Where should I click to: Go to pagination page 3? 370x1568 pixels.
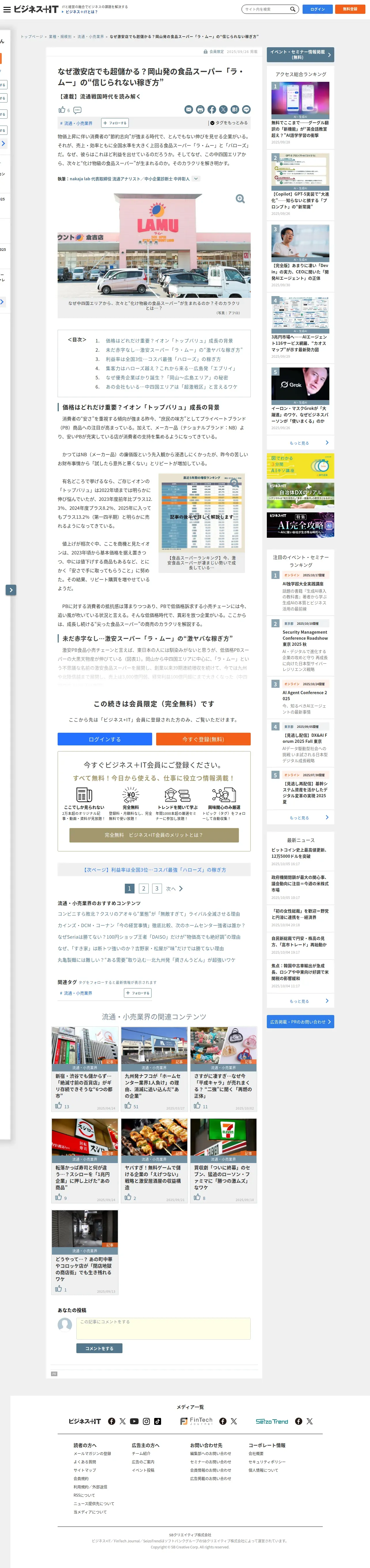pyautogui.click(x=156, y=888)
